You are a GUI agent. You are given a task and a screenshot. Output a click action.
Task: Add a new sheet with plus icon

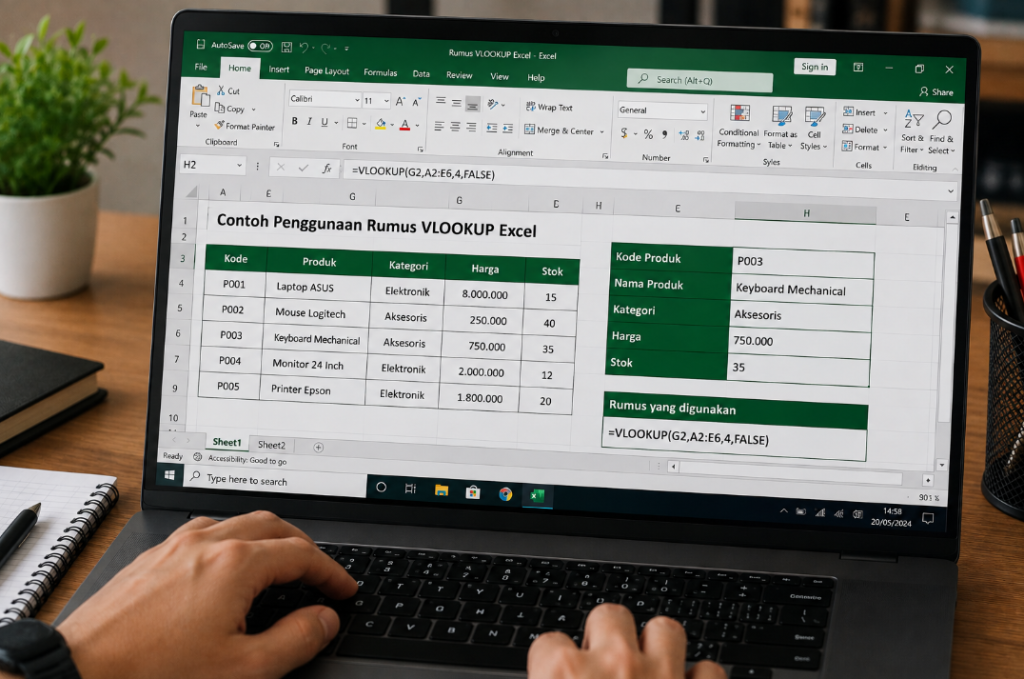click(x=318, y=447)
